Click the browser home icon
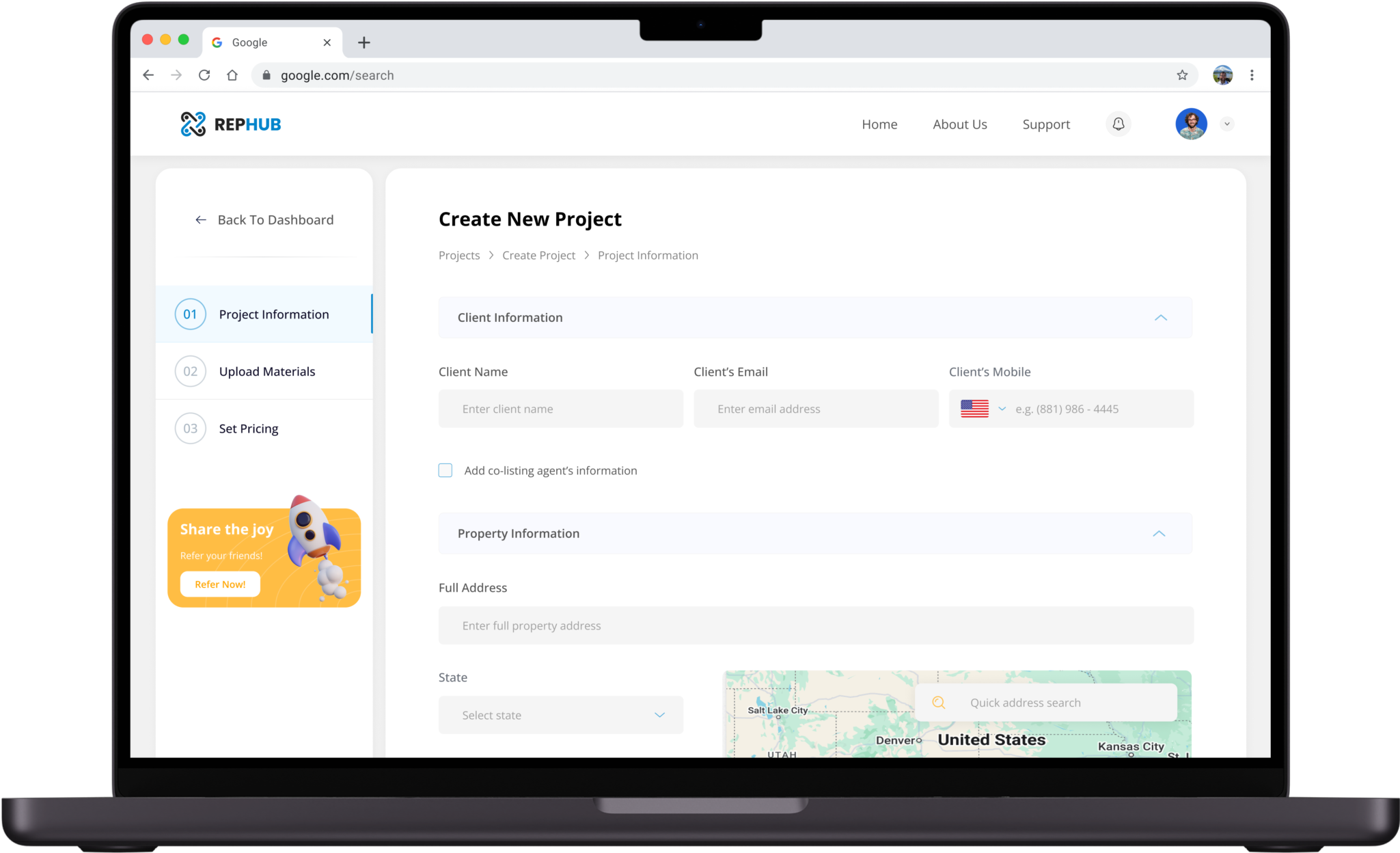Image resolution: width=1400 pixels, height=853 pixels. pyautogui.click(x=232, y=75)
